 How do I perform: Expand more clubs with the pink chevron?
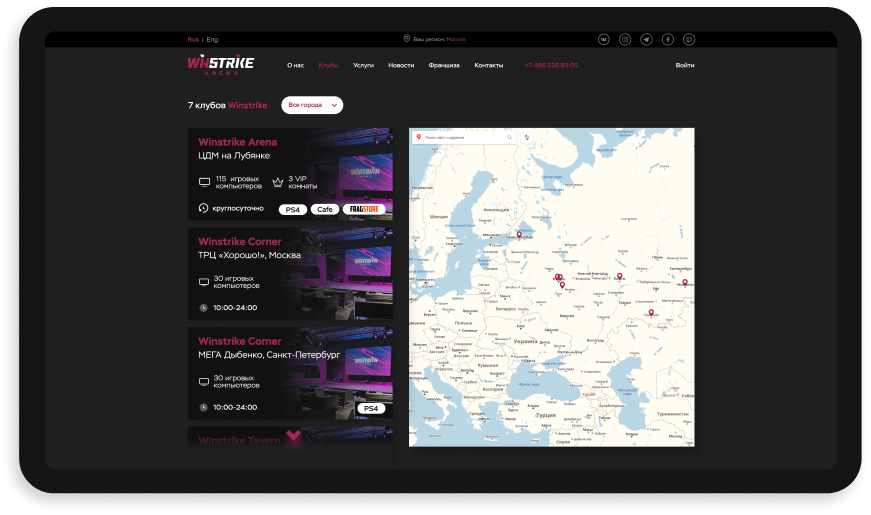coord(294,436)
